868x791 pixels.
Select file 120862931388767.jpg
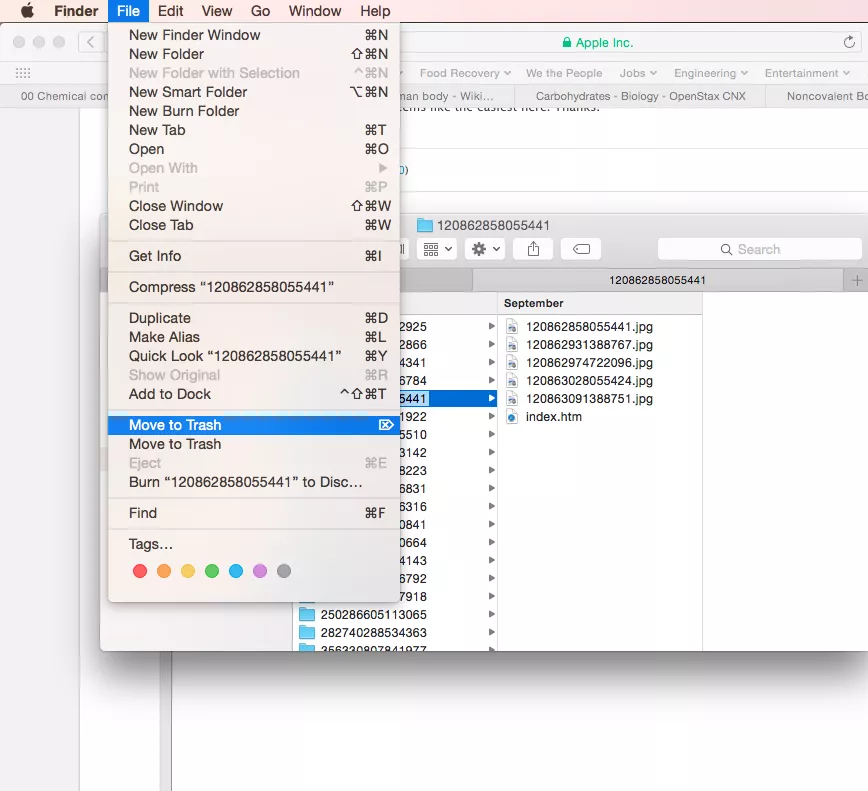click(x=588, y=345)
